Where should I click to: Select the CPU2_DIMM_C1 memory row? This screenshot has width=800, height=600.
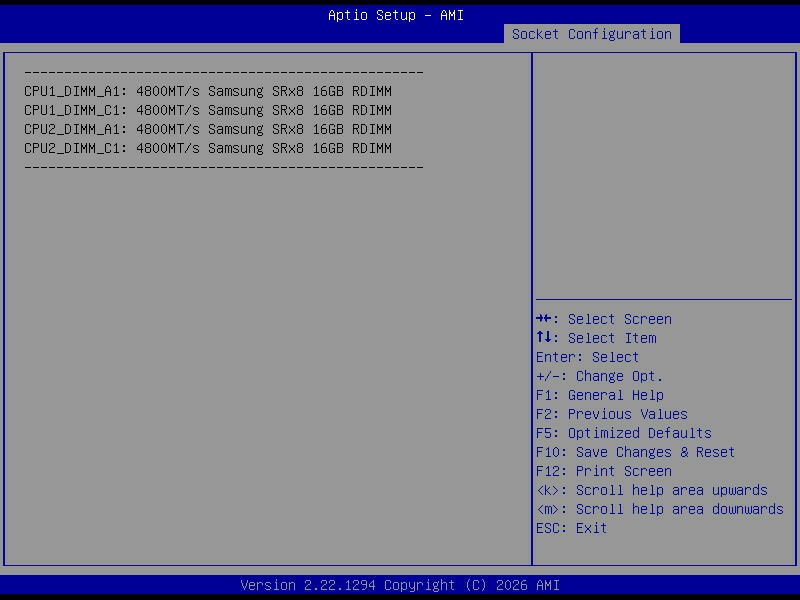pyautogui.click(x=208, y=148)
